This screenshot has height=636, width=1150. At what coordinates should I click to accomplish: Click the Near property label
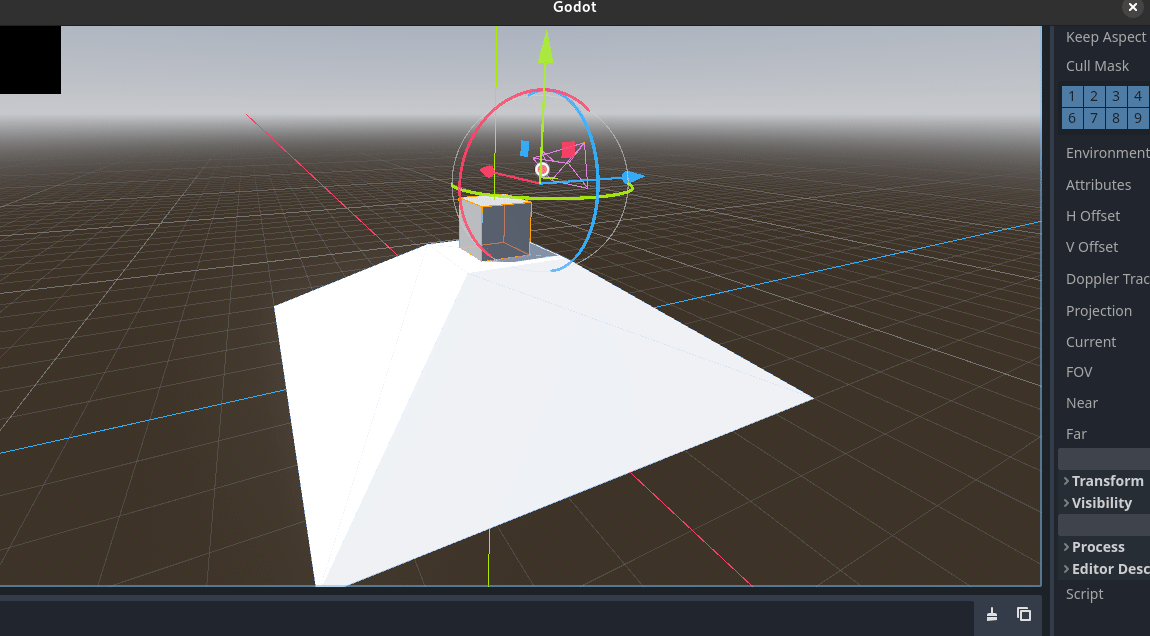click(x=1081, y=402)
